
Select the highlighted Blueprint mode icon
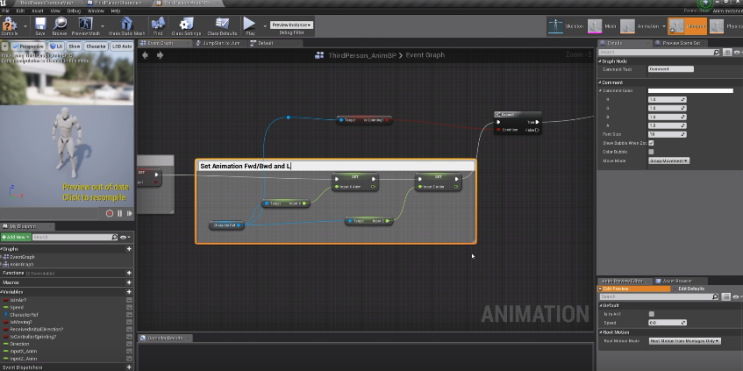coord(677,26)
